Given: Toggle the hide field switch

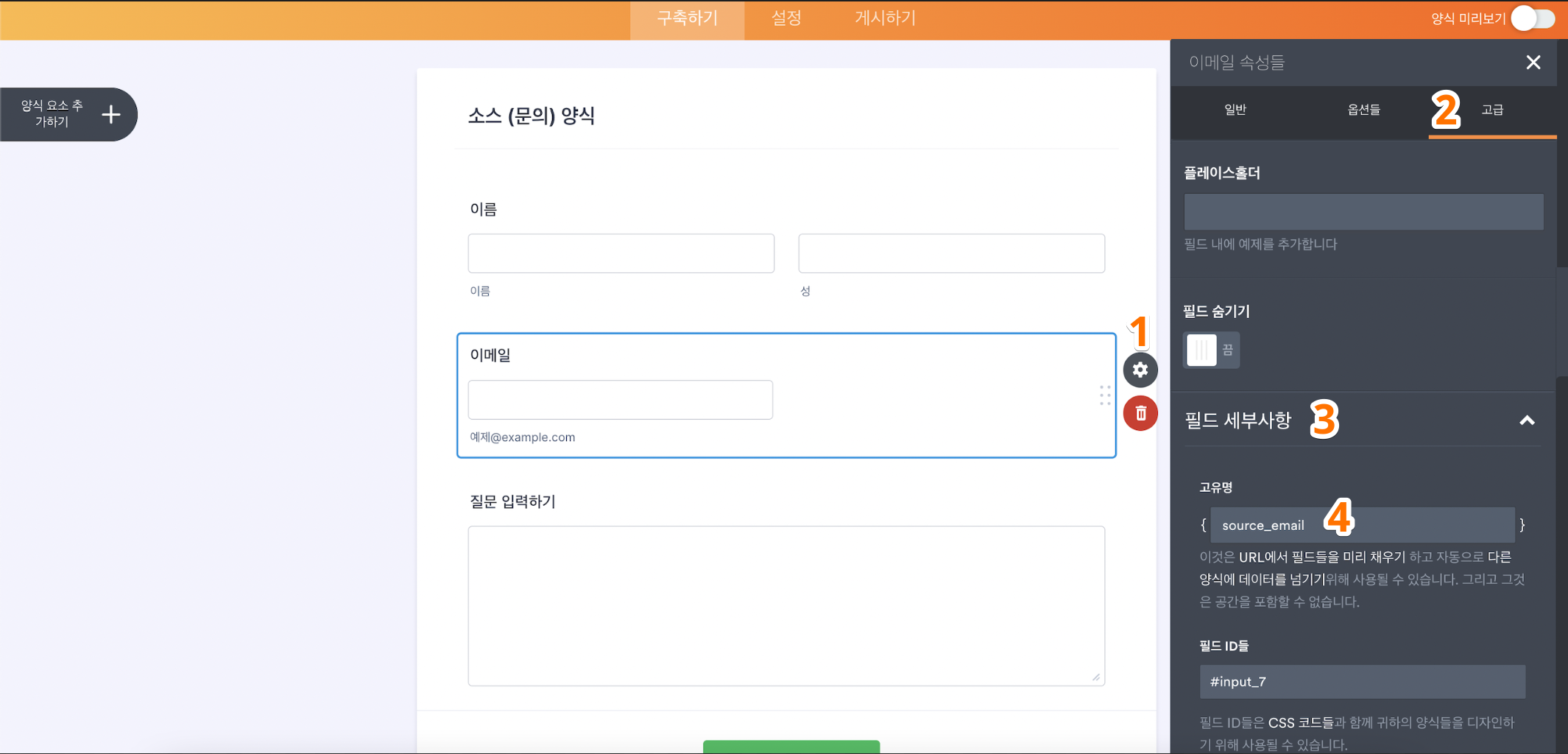Looking at the screenshot, I should coord(1211,350).
